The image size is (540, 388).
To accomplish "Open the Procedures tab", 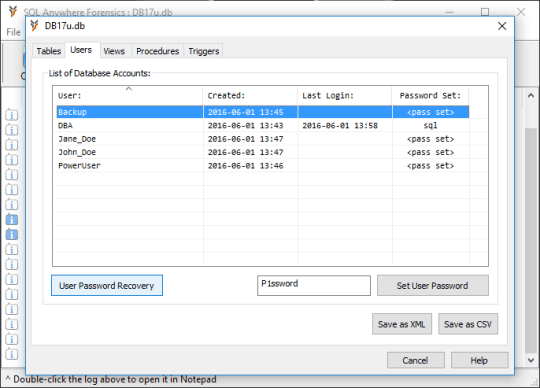I will tap(157, 51).
